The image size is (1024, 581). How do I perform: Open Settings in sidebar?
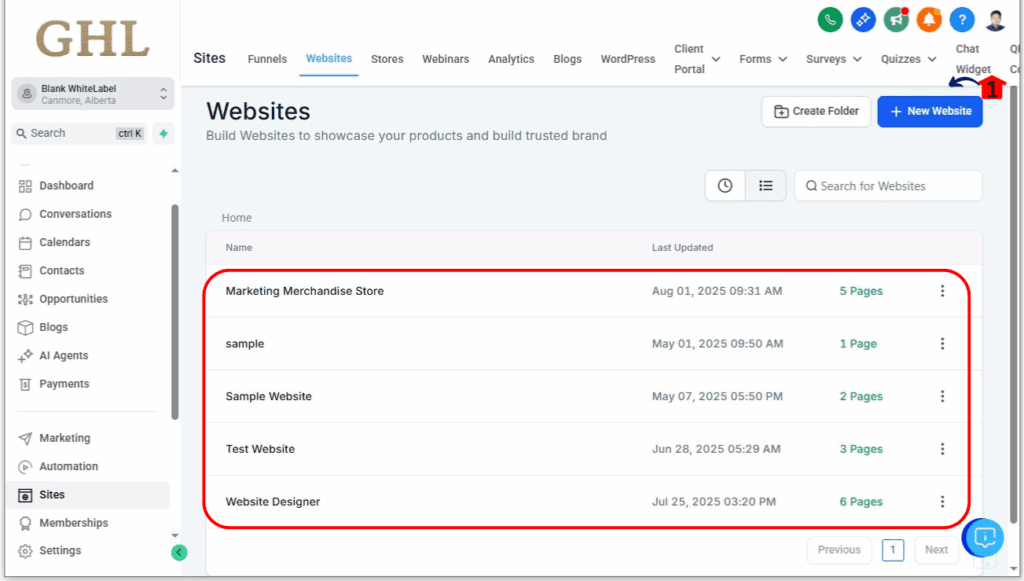(x=60, y=550)
